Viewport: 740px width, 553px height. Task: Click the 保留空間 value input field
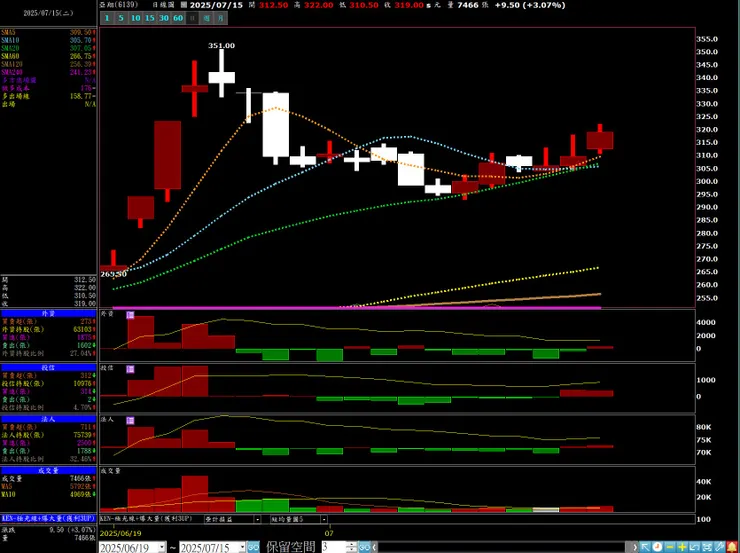[x=334, y=547]
